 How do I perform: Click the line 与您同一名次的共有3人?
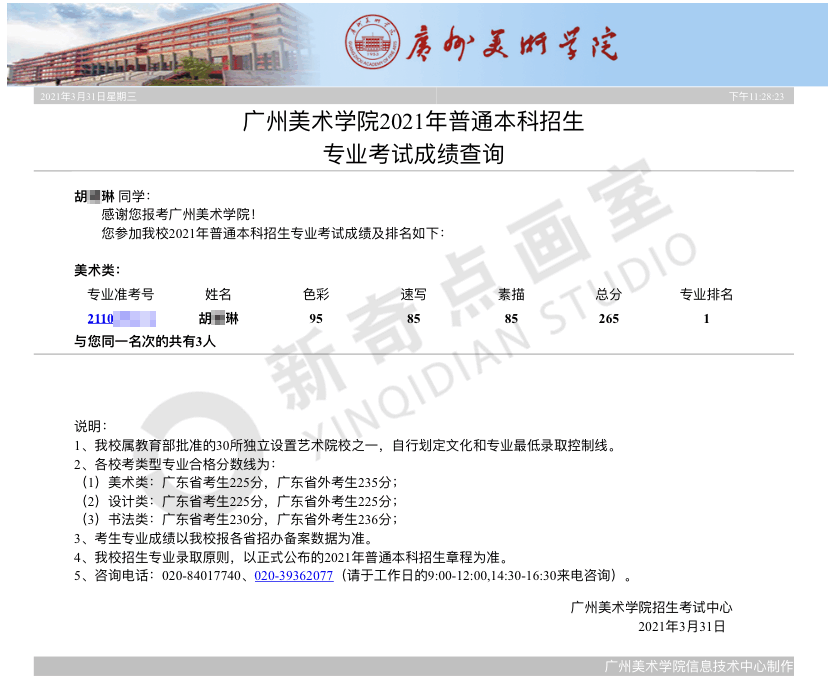click(145, 342)
